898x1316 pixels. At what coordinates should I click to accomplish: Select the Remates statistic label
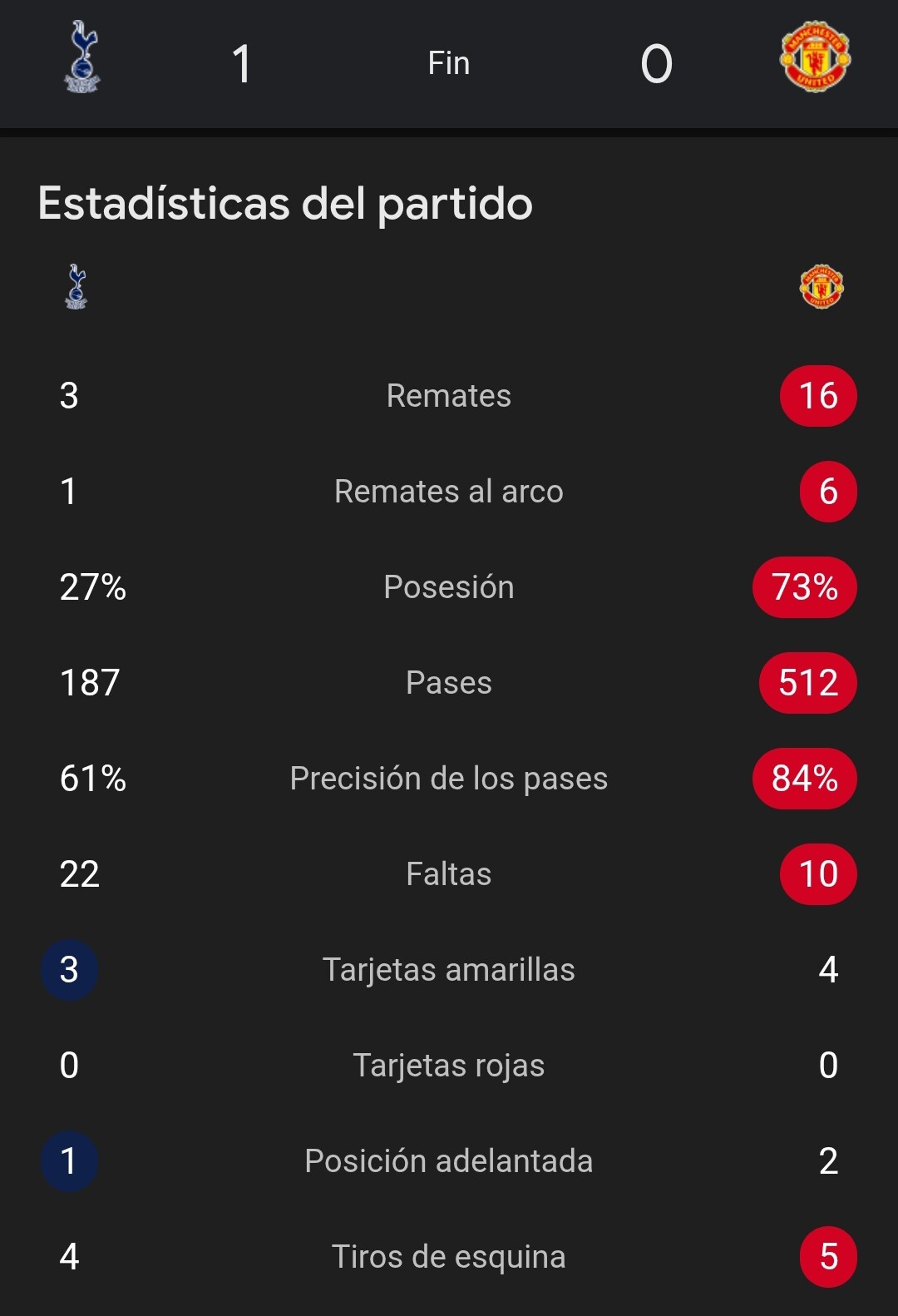(x=449, y=396)
